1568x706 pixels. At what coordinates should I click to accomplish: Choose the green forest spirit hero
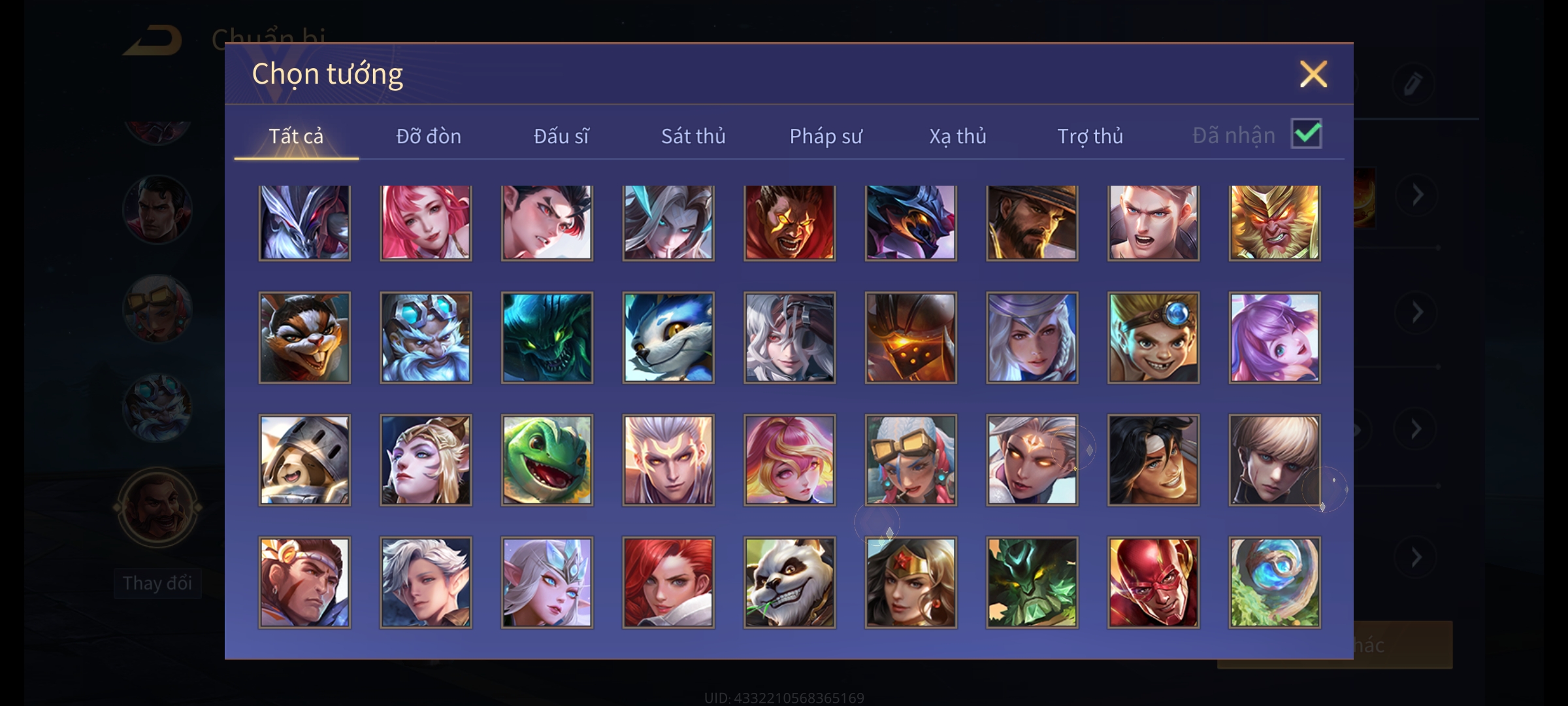(1032, 582)
